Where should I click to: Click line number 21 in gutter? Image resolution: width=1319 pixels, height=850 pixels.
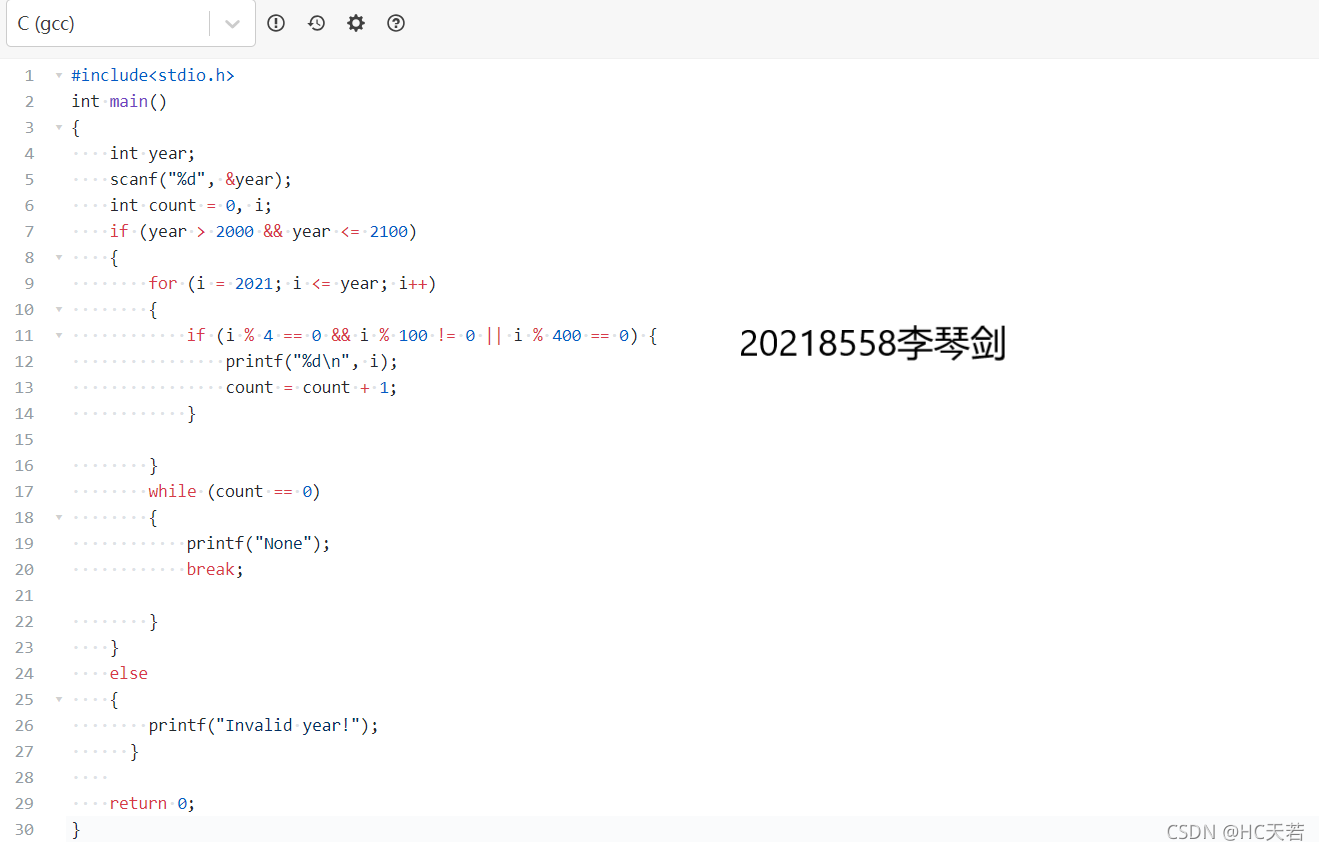[x=24, y=595]
